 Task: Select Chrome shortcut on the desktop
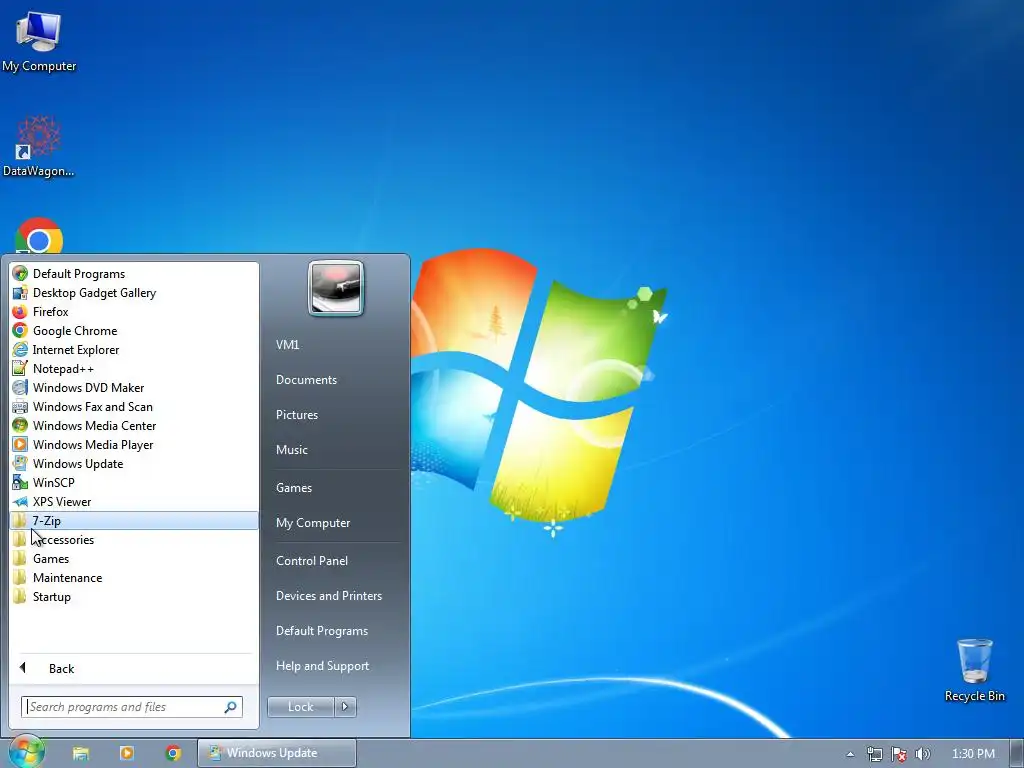(x=39, y=236)
